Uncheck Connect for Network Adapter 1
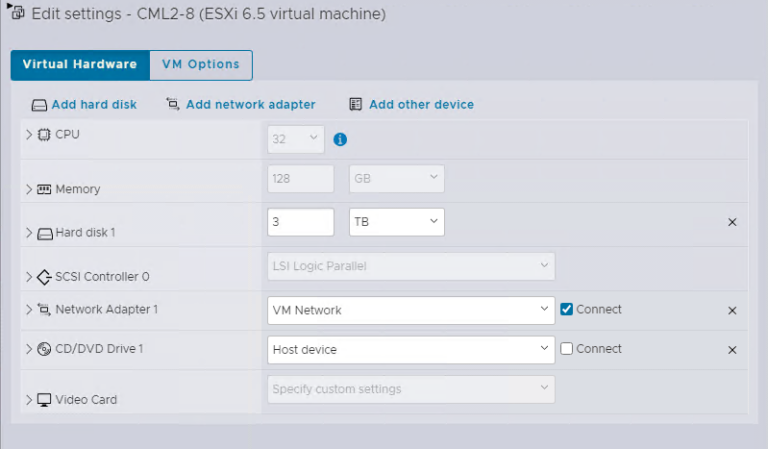Viewport: 768px width, 449px height. pyautogui.click(x=567, y=310)
